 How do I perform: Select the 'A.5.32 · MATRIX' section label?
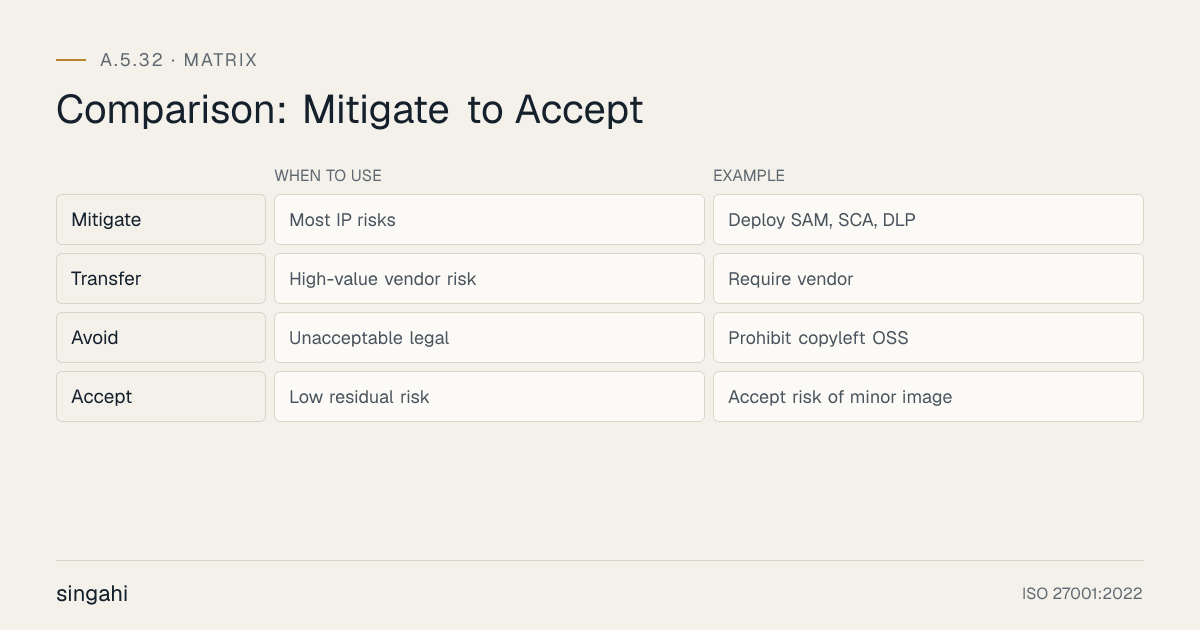click(x=179, y=60)
